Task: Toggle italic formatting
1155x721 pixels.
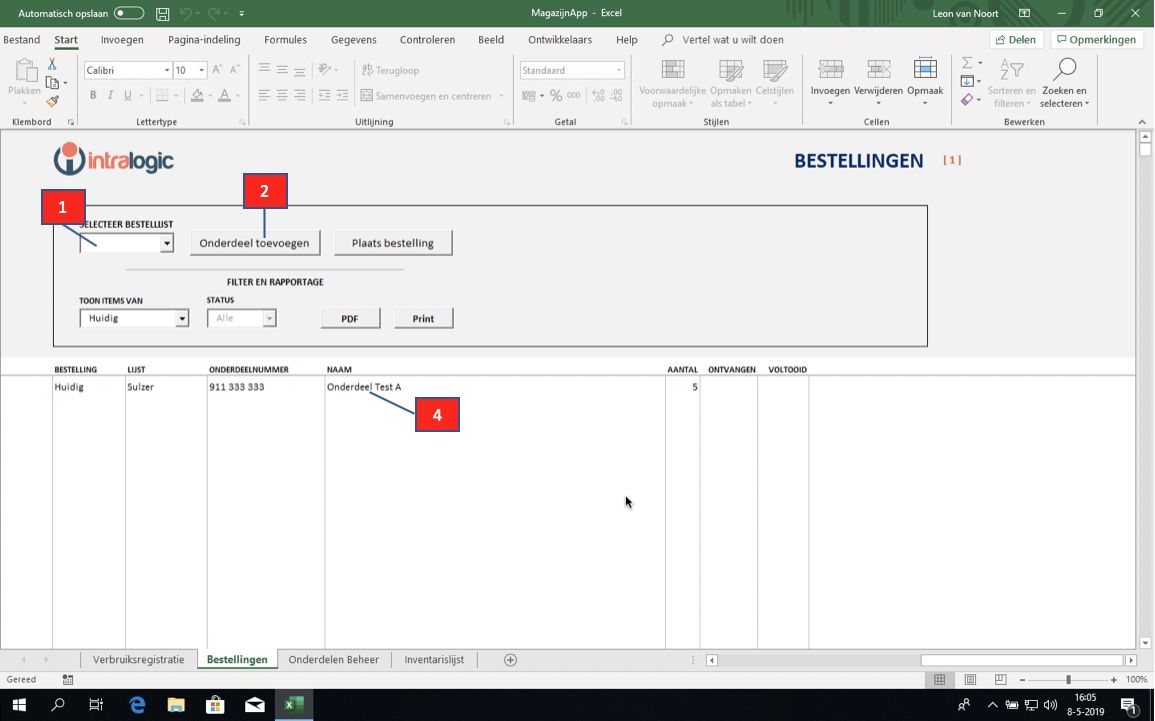Action: pos(110,96)
